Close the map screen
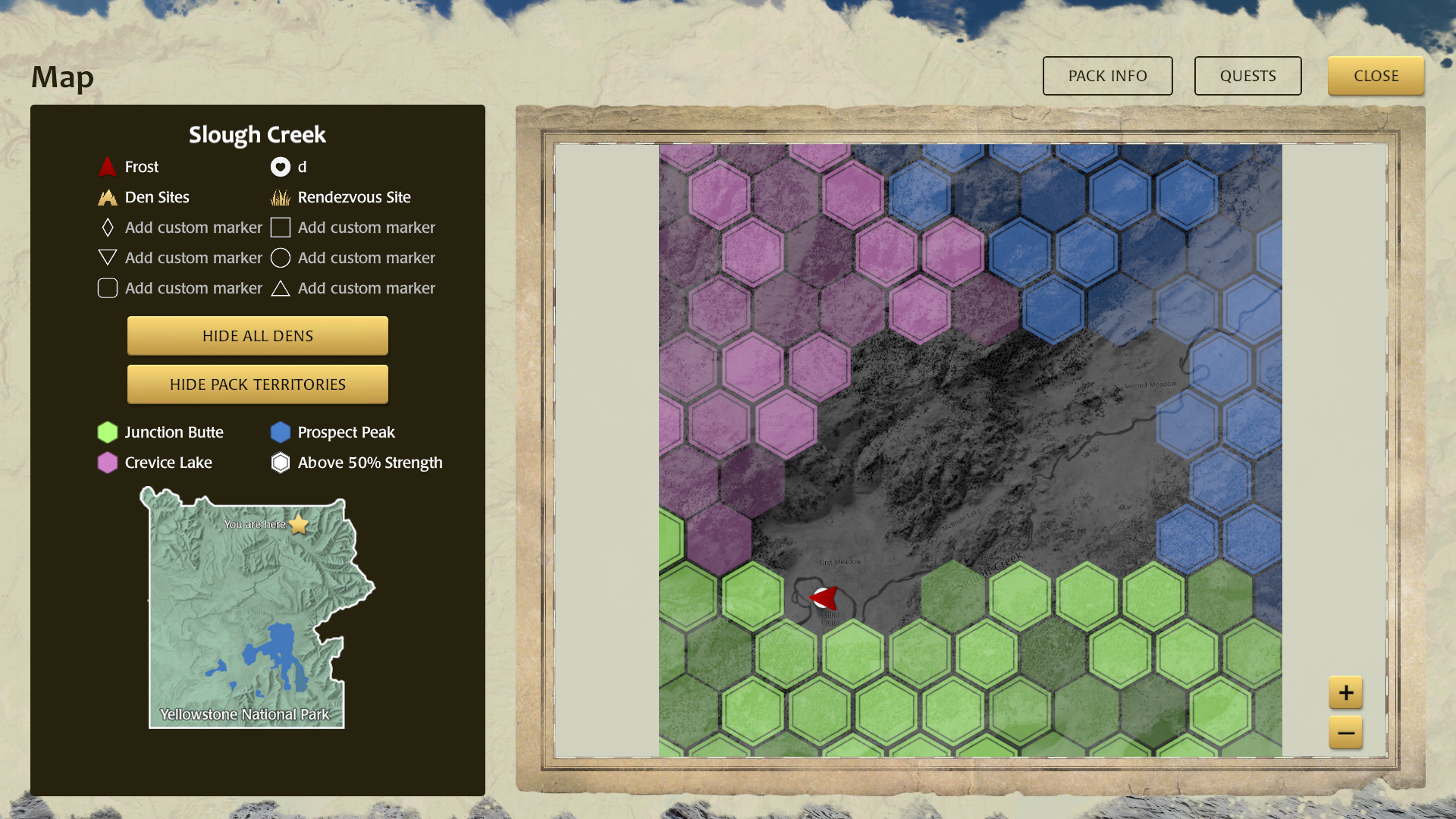Screen dimensions: 1456x819 tap(1376, 76)
